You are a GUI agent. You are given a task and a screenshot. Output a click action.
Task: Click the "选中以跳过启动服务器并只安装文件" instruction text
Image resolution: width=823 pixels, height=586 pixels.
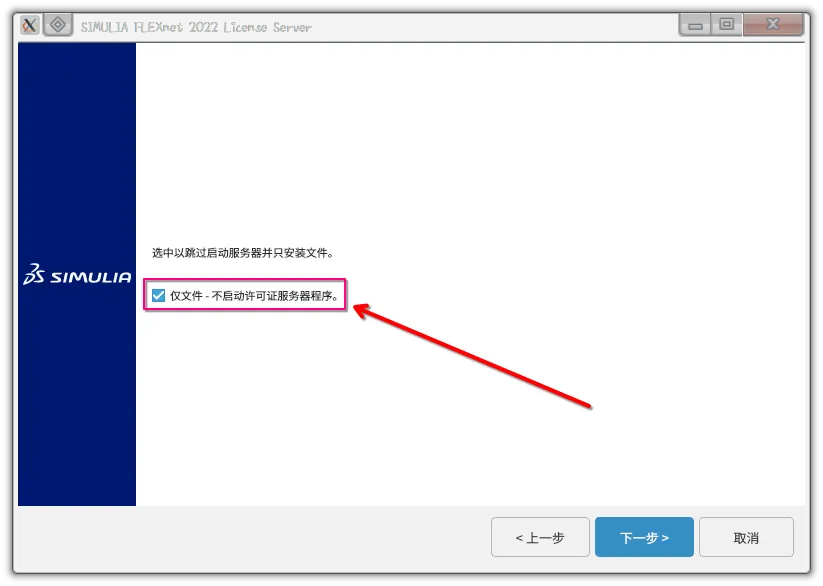pos(241,253)
